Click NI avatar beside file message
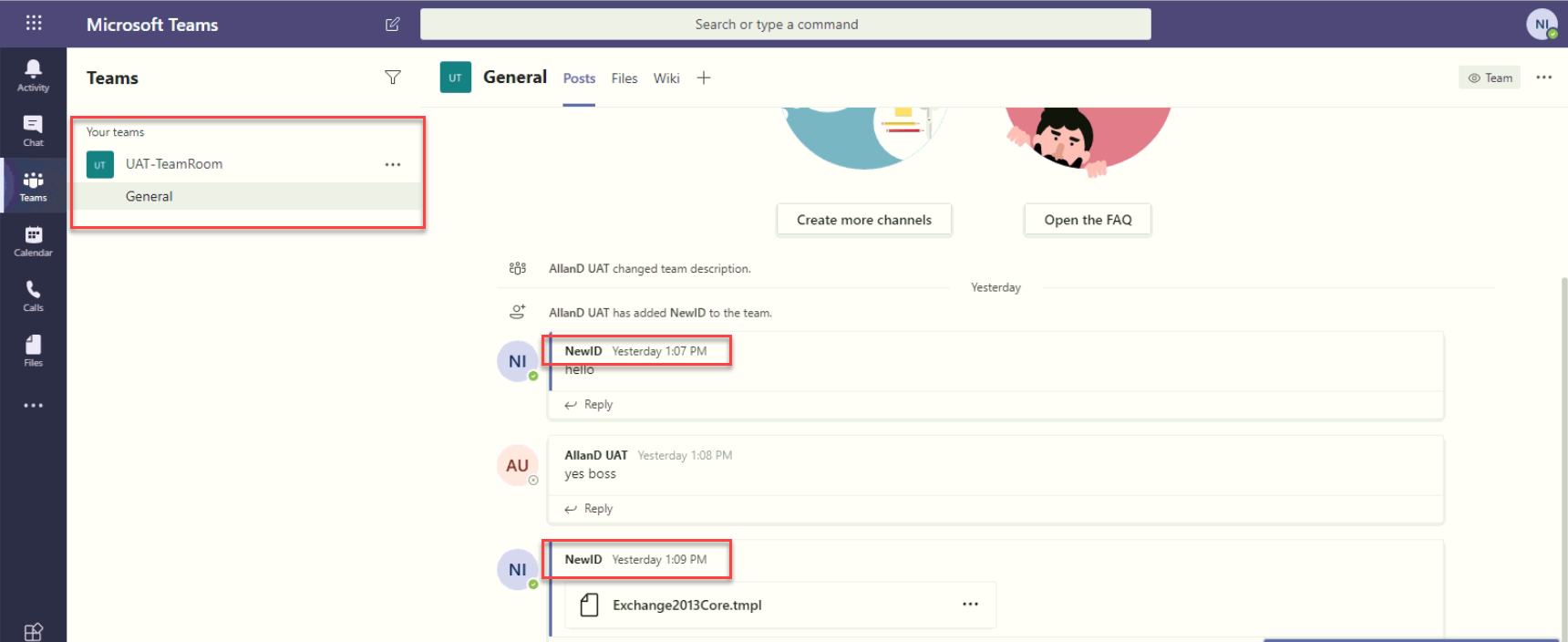 517,569
